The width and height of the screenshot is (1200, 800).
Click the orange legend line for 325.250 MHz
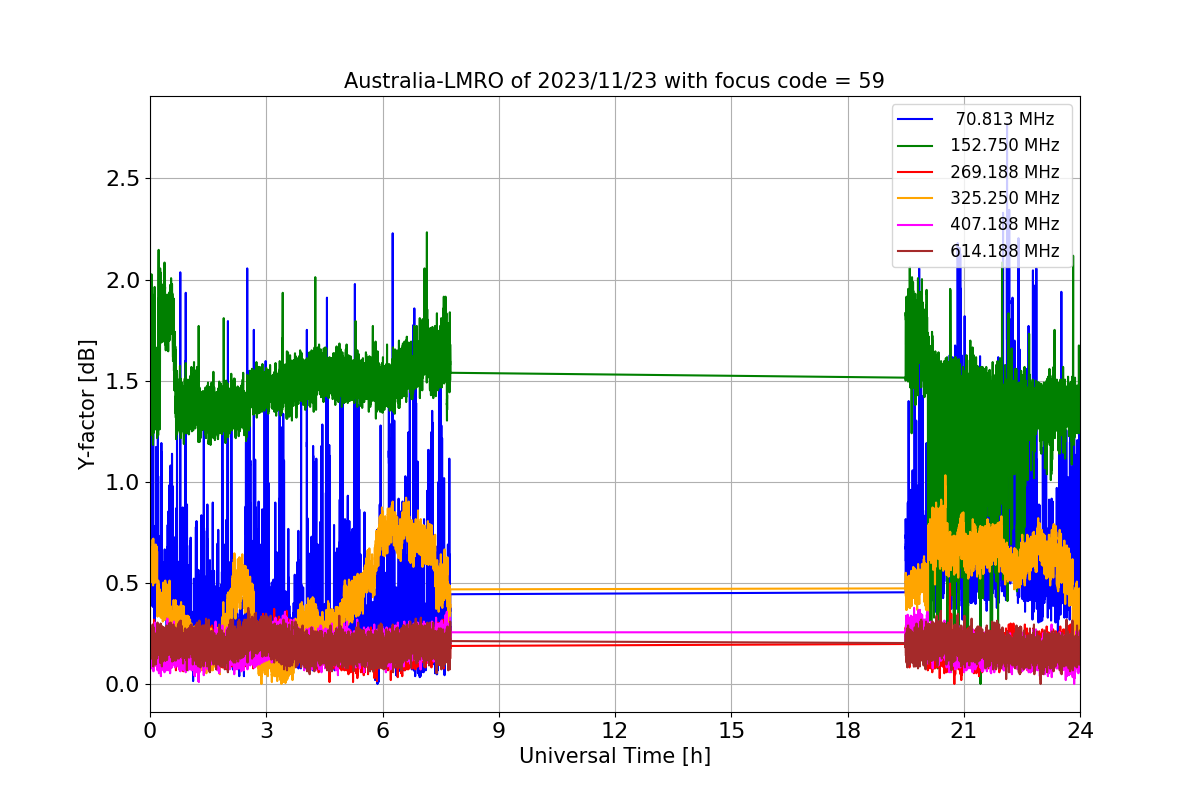click(x=916, y=198)
